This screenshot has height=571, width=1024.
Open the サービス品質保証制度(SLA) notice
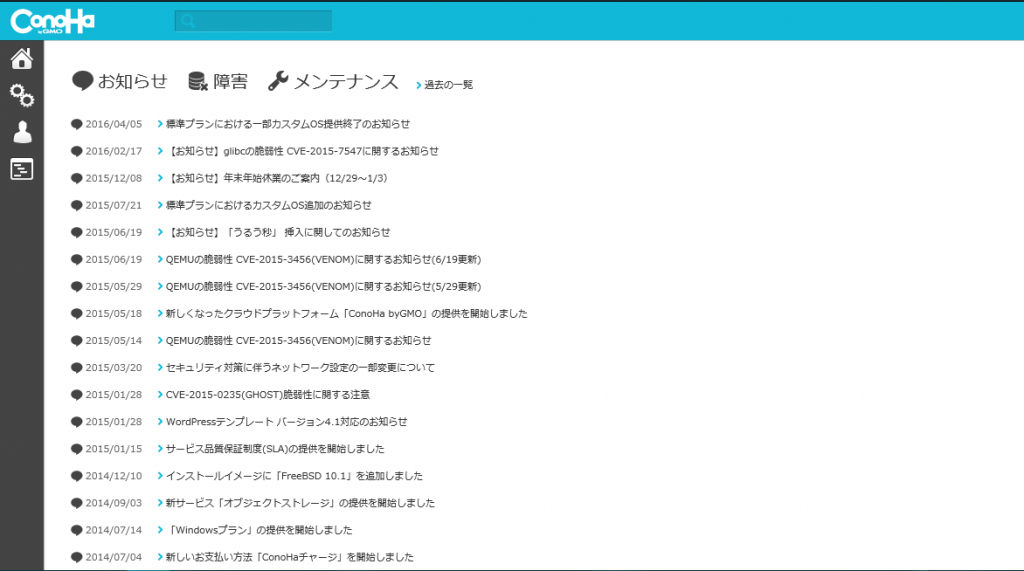[275, 449]
